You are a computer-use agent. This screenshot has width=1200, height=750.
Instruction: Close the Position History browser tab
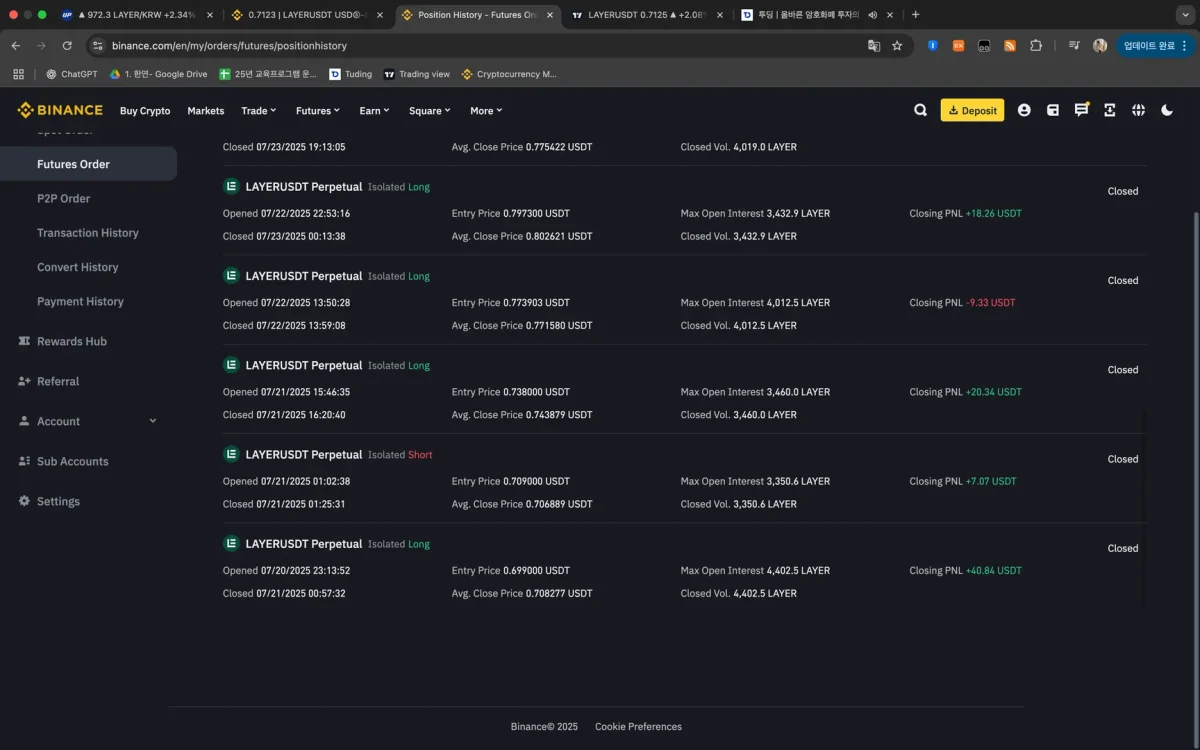click(550, 15)
